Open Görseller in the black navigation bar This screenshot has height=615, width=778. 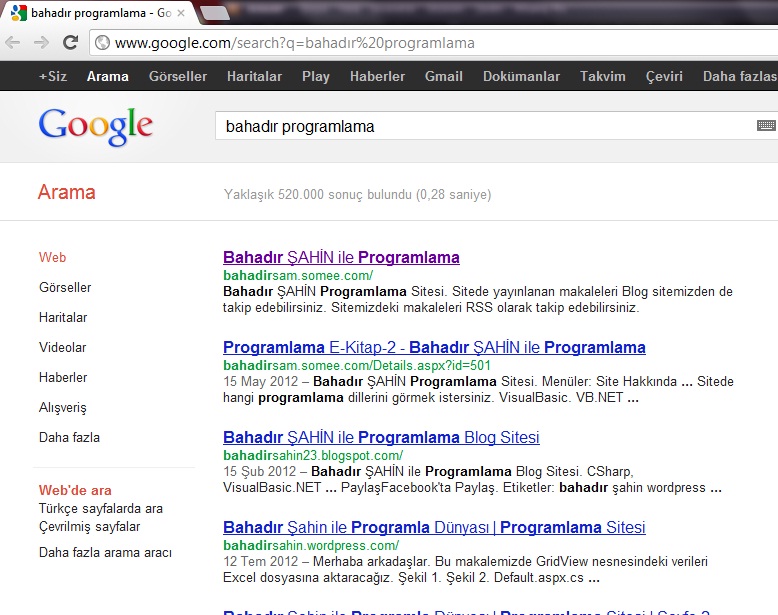click(x=178, y=76)
